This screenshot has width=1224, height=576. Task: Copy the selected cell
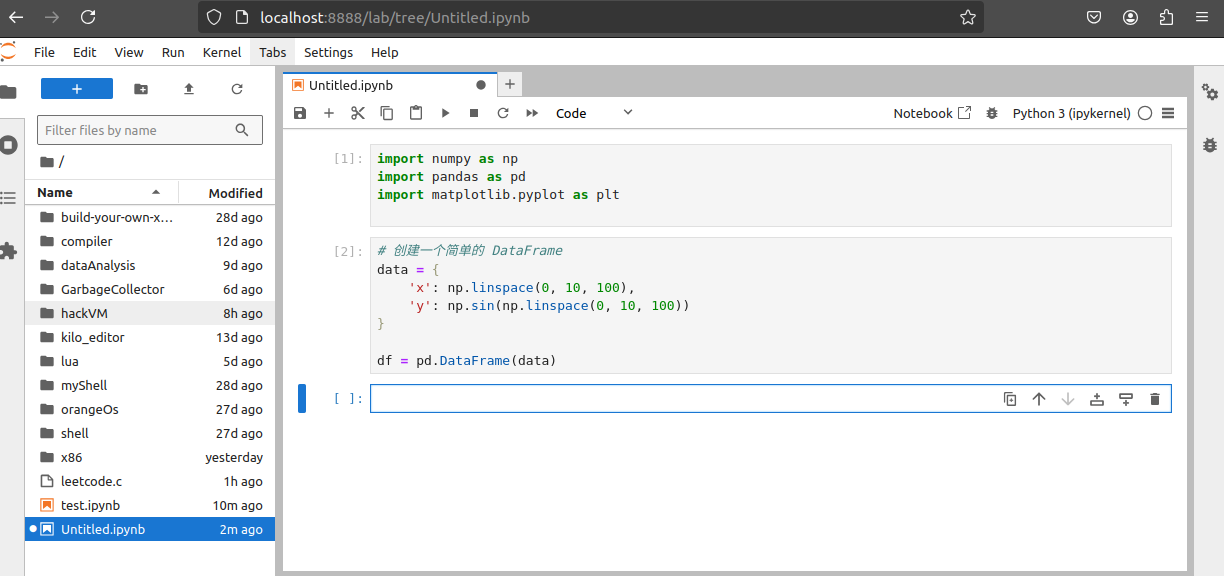[x=387, y=113]
